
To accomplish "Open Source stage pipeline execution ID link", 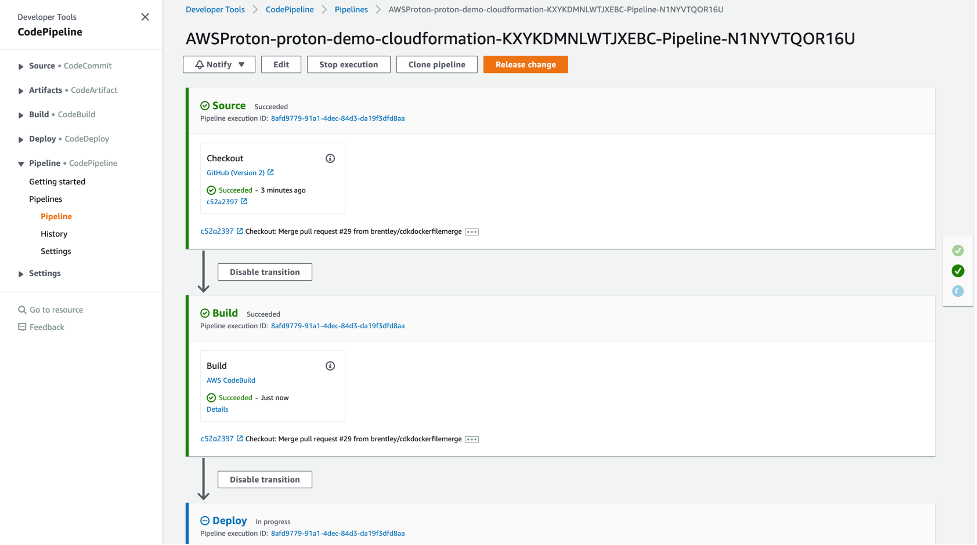I will click(338, 118).
